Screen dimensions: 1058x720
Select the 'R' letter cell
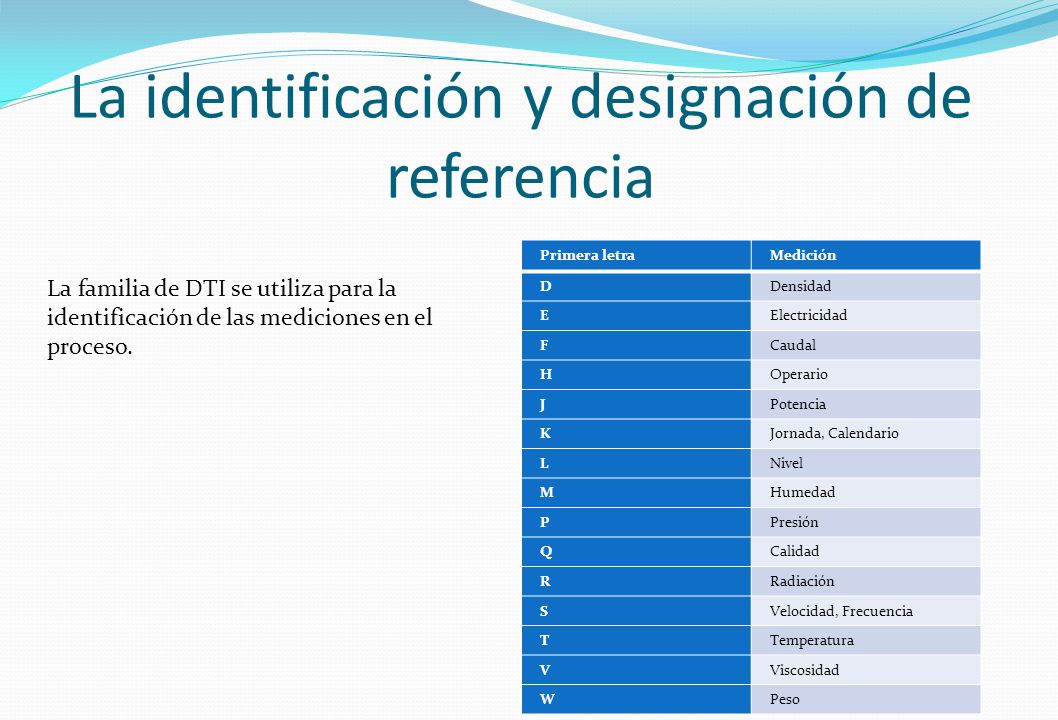pos(636,581)
